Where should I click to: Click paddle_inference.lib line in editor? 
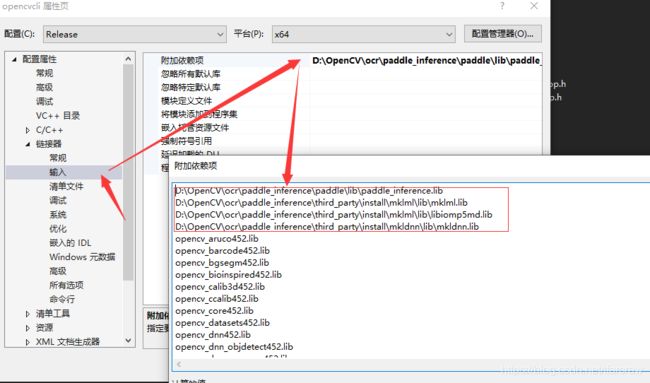tap(309, 191)
